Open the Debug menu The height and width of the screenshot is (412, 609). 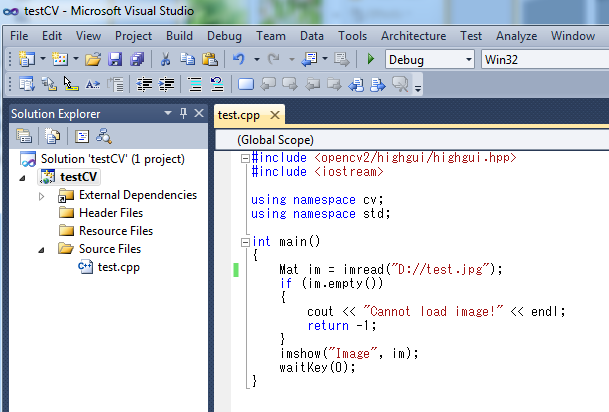coord(224,36)
